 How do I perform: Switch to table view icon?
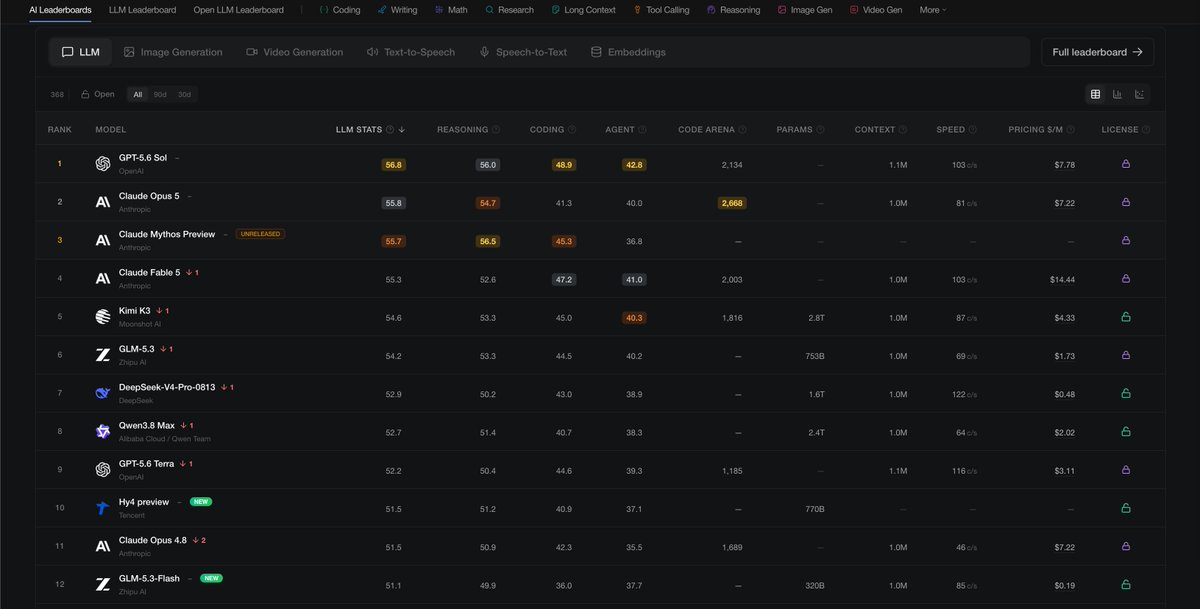pos(1095,94)
